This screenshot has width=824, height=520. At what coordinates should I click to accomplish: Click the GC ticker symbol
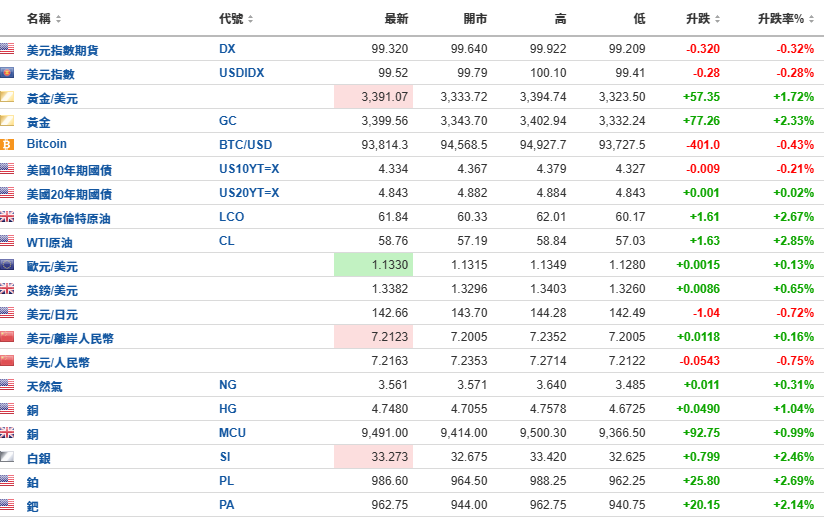[x=228, y=121]
